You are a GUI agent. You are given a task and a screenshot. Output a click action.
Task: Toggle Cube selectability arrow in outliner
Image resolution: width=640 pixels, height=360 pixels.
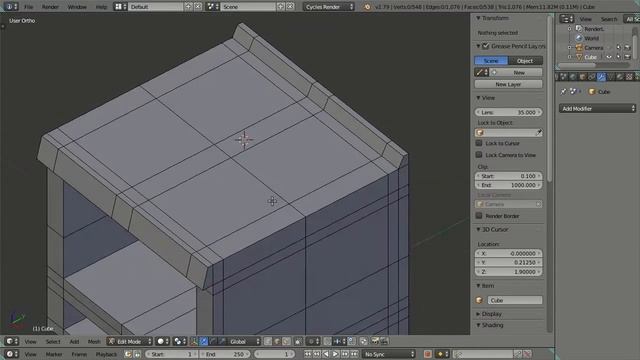point(618,57)
